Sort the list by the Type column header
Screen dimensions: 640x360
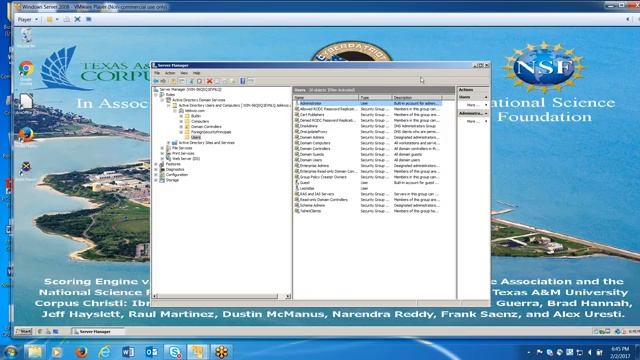(x=375, y=98)
